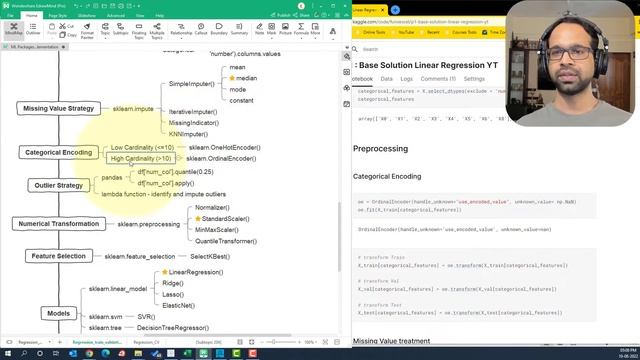This screenshot has width=640, height=360.
Task: Select the Models node
Action: point(58,313)
